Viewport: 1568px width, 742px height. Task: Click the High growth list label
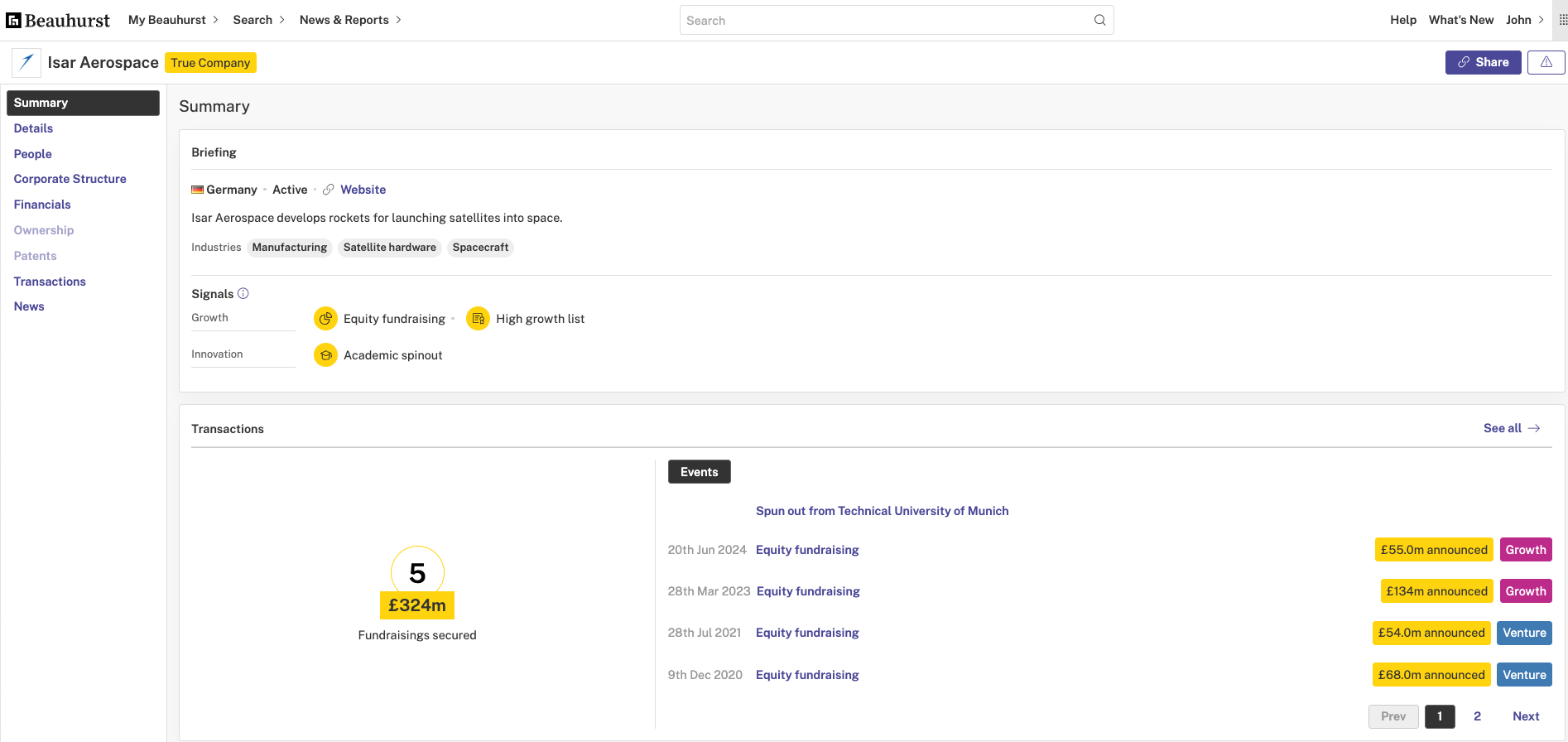[x=540, y=319]
